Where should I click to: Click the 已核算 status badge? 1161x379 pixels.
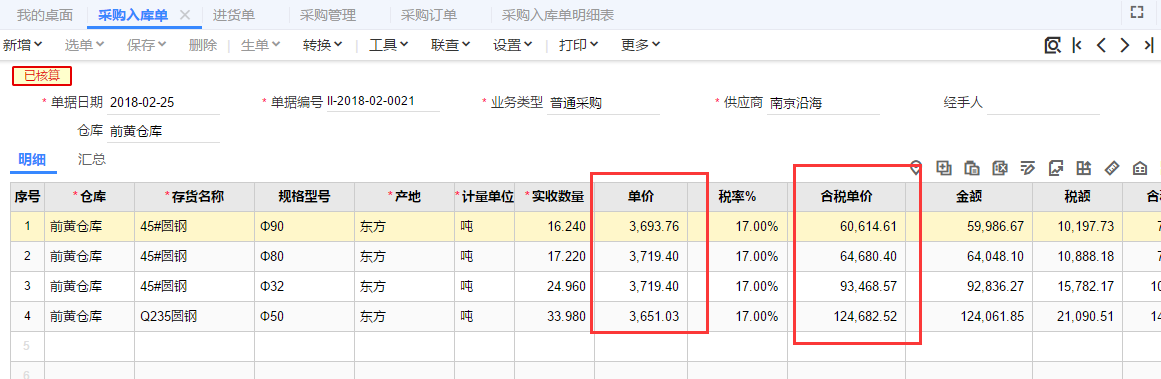pyautogui.click(x=41, y=75)
